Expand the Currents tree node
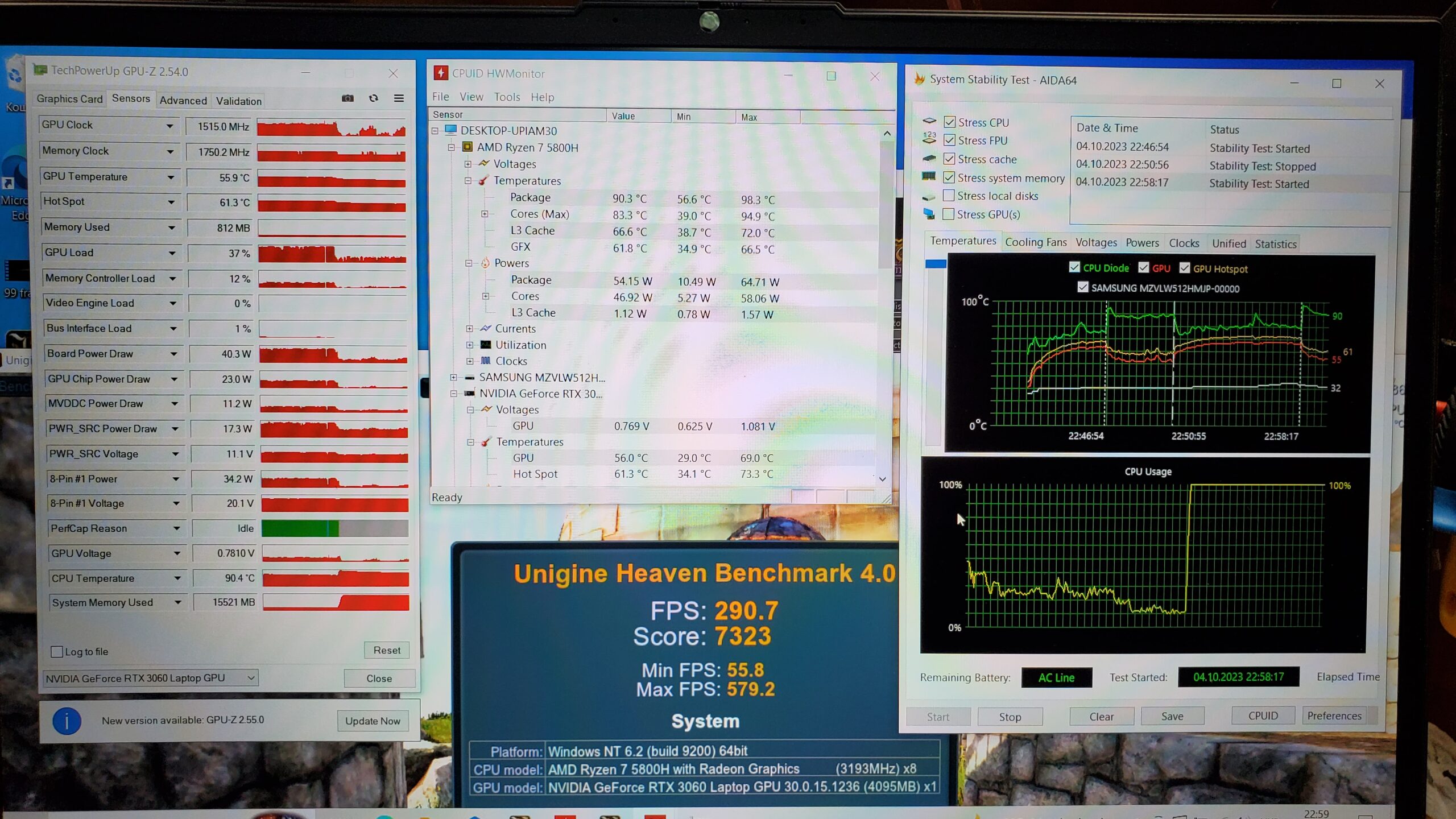This screenshot has height=819, width=1456. click(469, 329)
